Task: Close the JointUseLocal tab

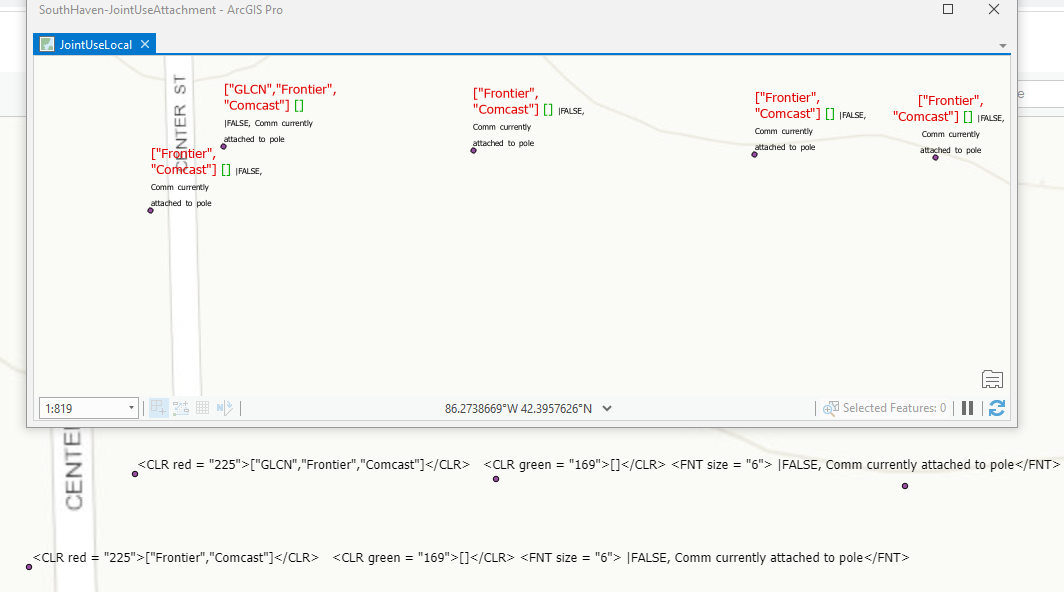Action: tap(145, 44)
